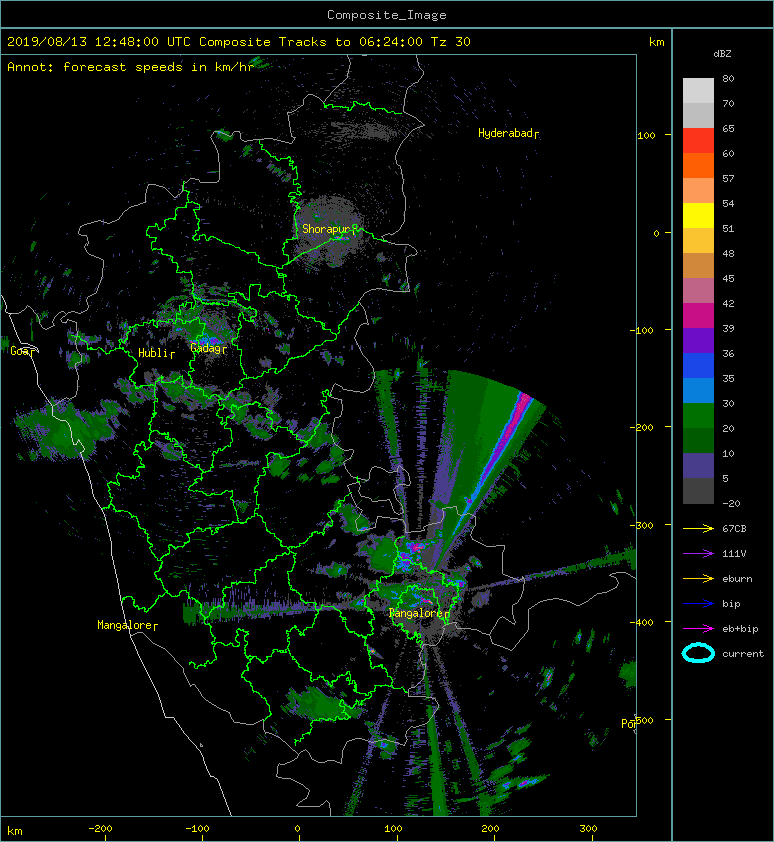Click the 67CB legend label
The image size is (774, 842).
[734, 528]
